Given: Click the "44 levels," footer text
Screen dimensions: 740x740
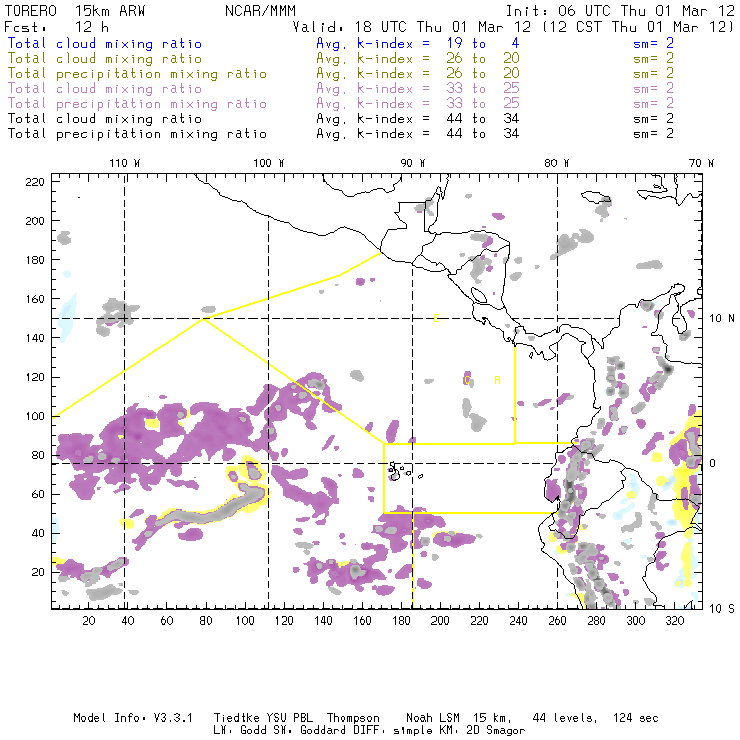Looking at the screenshot, I should tap(565, 718).
